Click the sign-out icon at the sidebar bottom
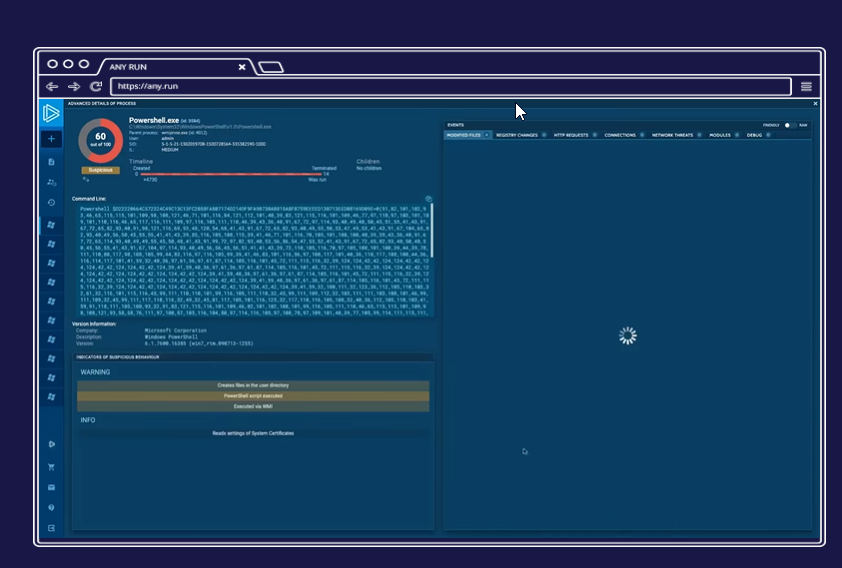Image resolution: width=842 pixels, height=568 pixels. pos(52,528)
